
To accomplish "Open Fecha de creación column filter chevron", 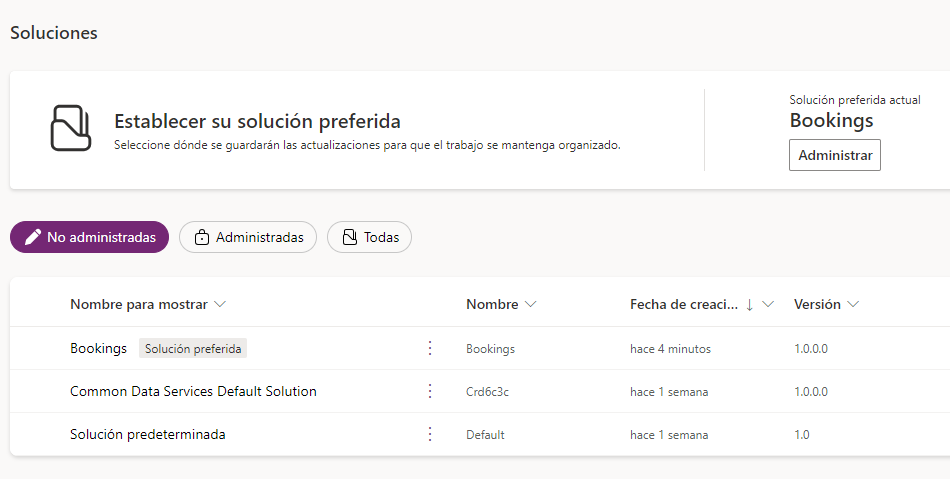I will 768,304.
